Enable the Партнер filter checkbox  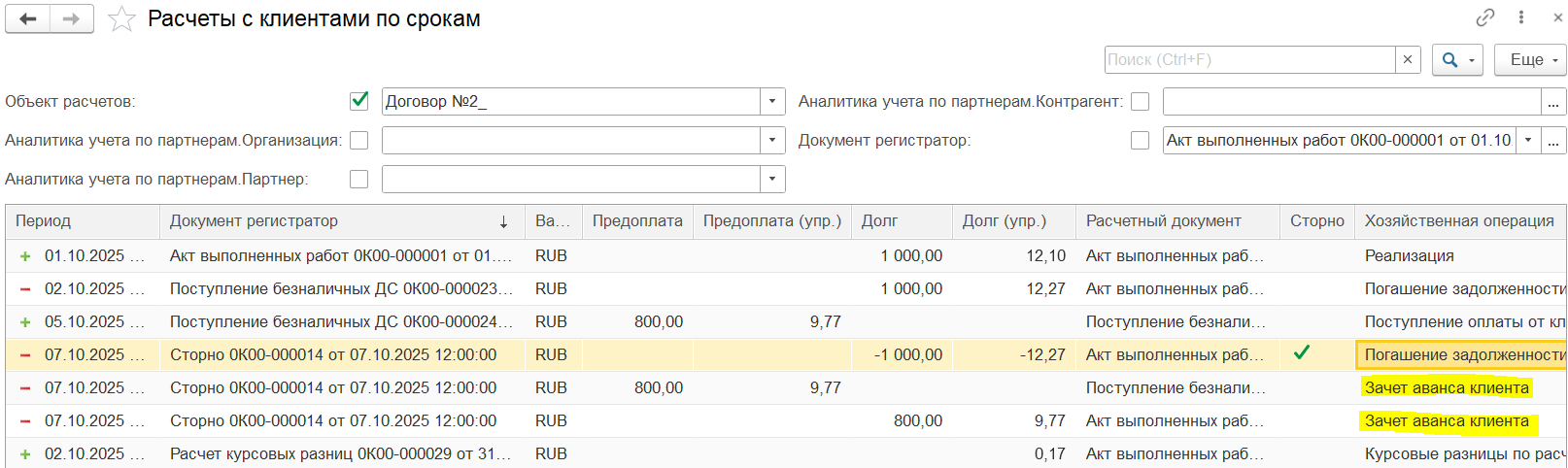359,179
